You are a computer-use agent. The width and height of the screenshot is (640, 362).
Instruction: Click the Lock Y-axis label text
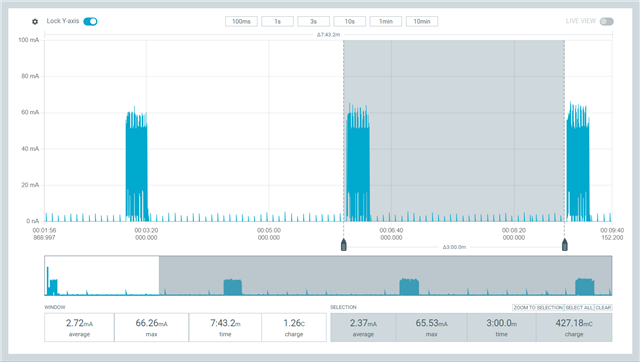tap(63, 21)
